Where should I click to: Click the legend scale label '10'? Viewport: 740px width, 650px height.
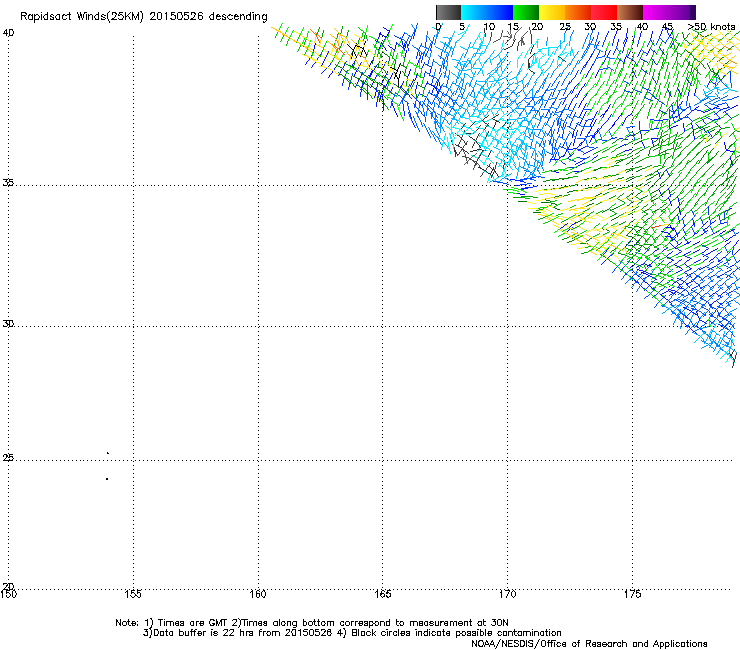pos(489,27)
